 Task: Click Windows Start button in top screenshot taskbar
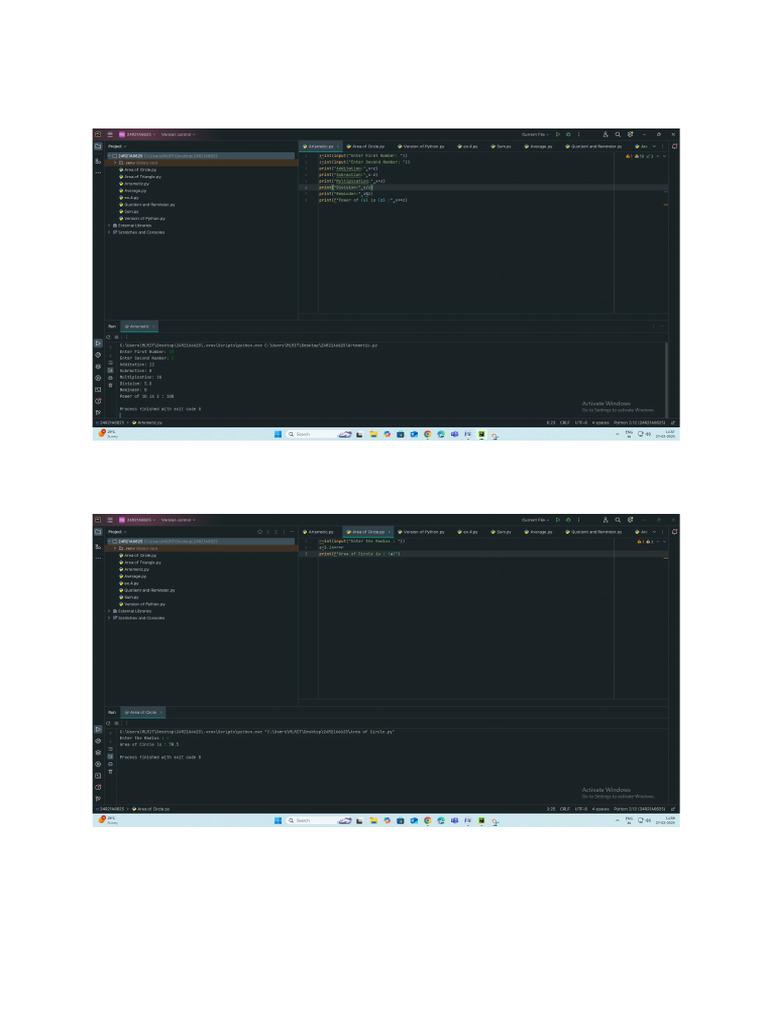278,434
